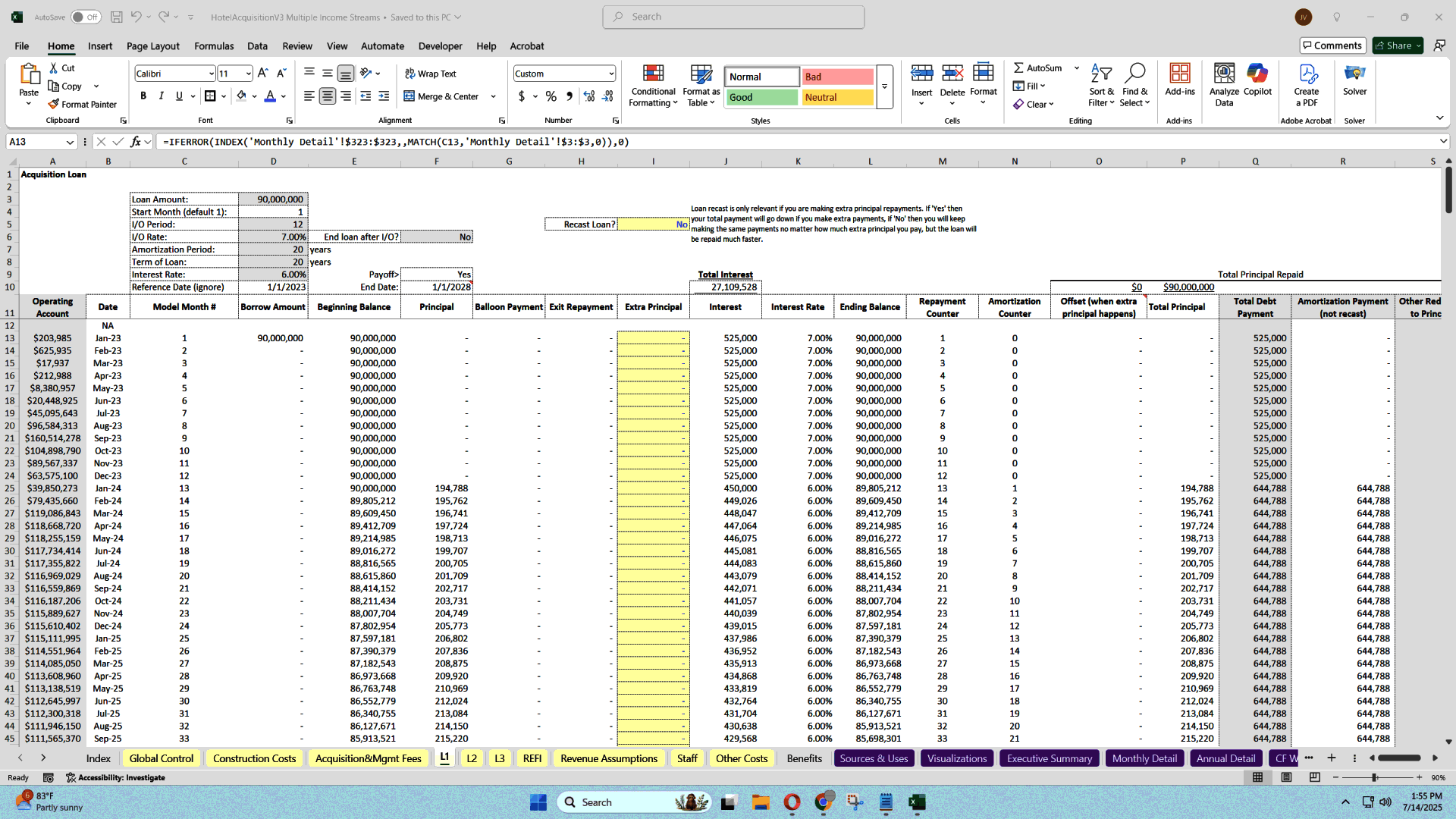
Task: Click Decrease Font Size icon
Action: tap(281, 74)
